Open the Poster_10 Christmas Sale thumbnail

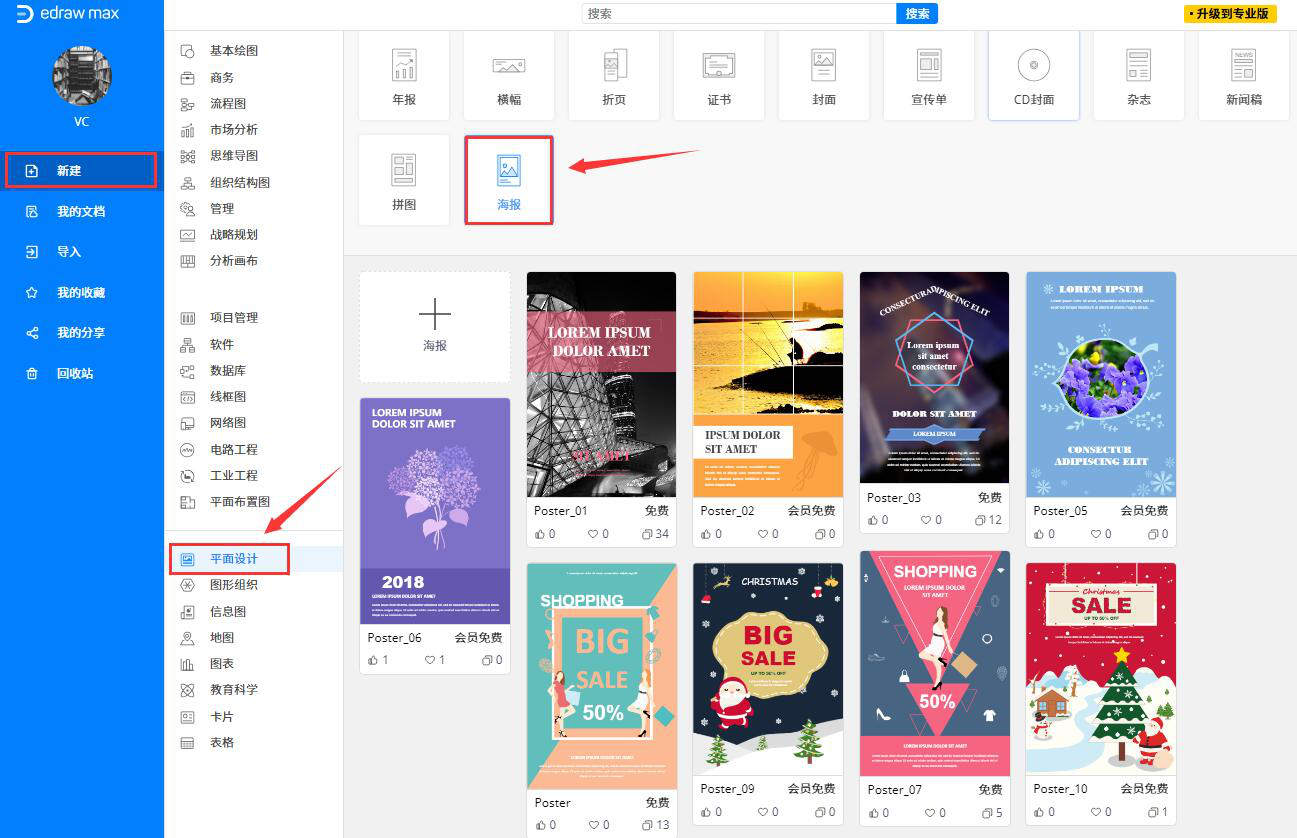[1101, 669]
